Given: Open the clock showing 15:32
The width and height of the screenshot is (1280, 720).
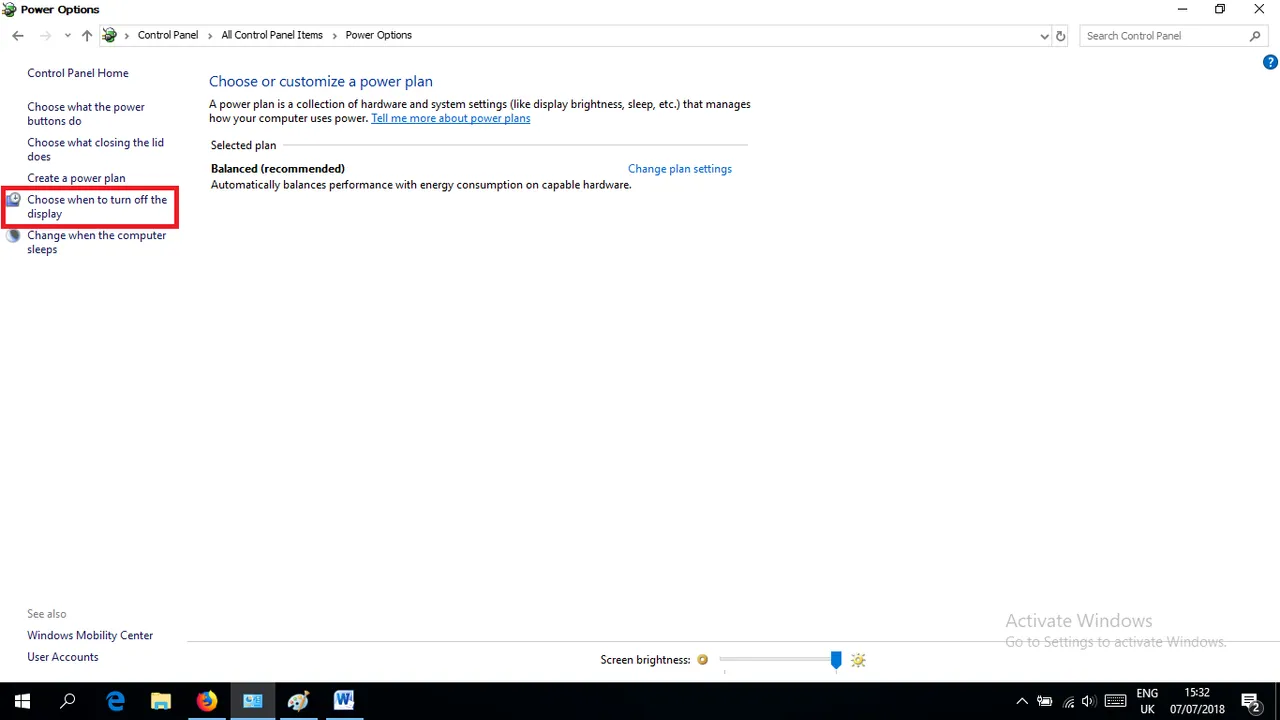Looking at the screenshot, I should [1197, 701].
